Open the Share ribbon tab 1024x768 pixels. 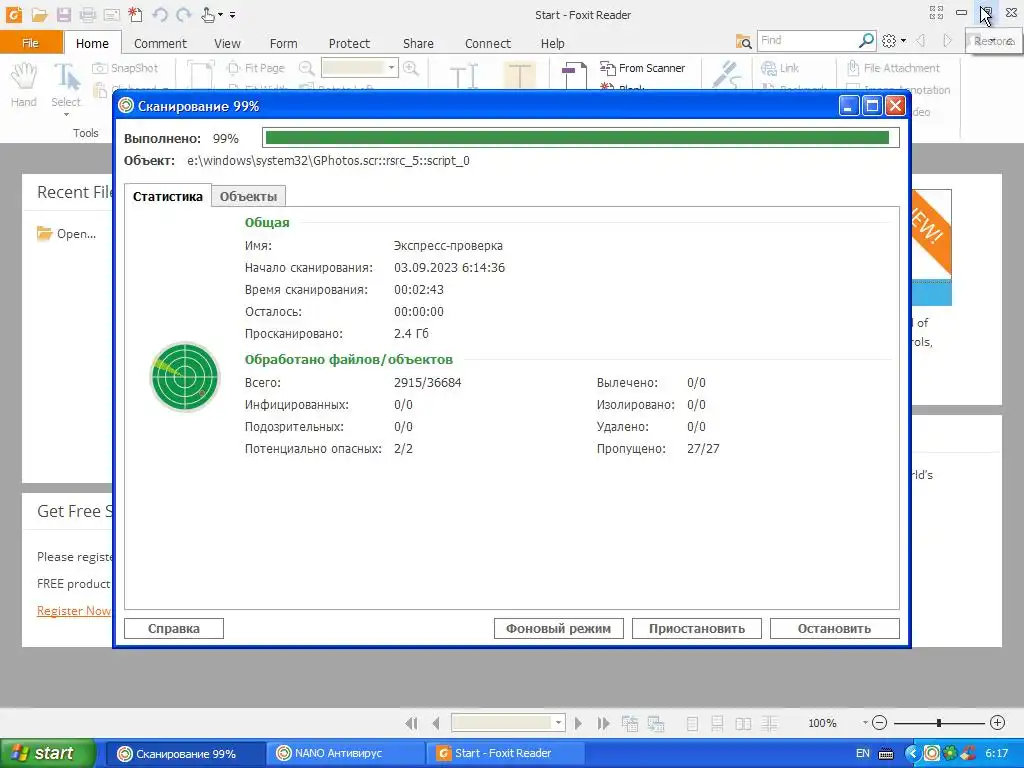418,44
